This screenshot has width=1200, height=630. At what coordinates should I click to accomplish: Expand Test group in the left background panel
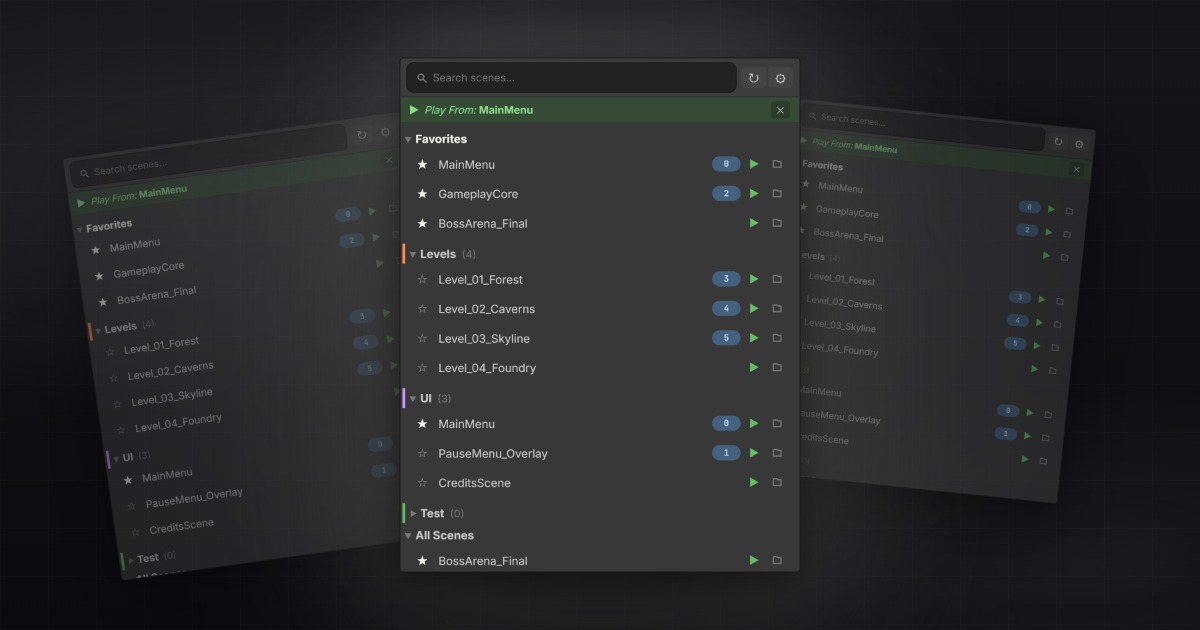pyautogui.click(x=130, y=560)
